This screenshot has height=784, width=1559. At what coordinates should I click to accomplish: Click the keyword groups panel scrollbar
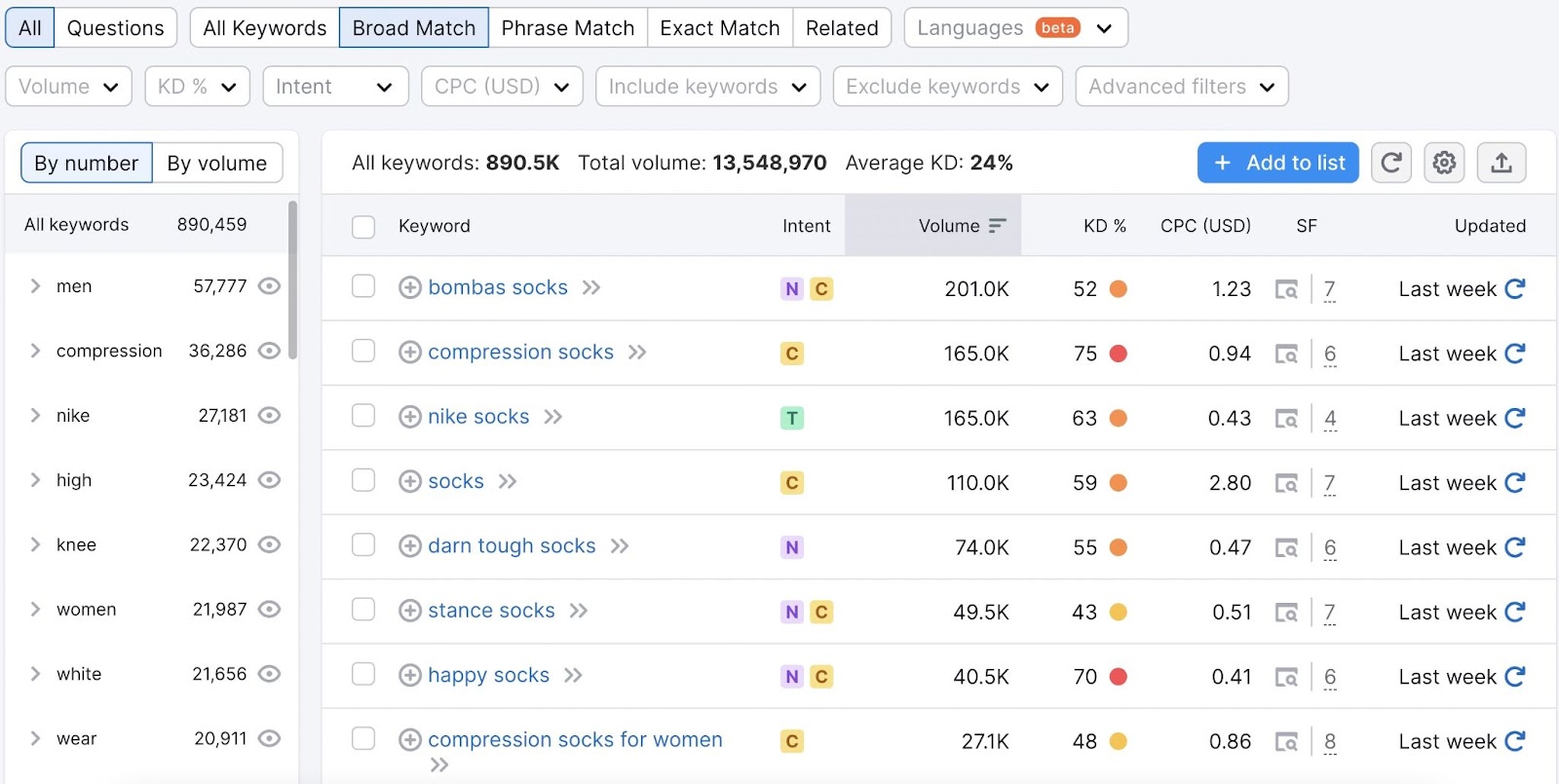pyautogui.click(x=292, y=280)
